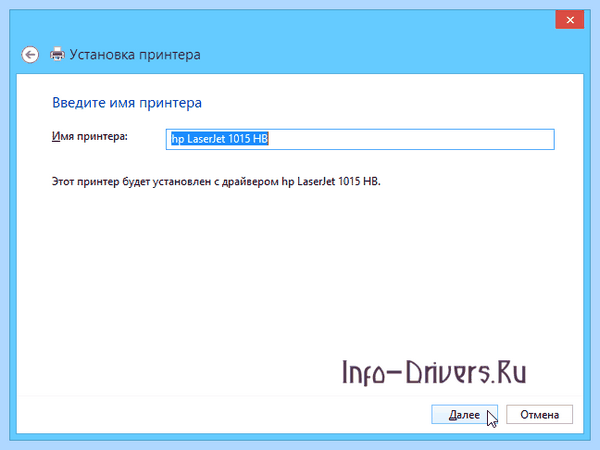Focus the Имя принтера input field

click(360, 139)
